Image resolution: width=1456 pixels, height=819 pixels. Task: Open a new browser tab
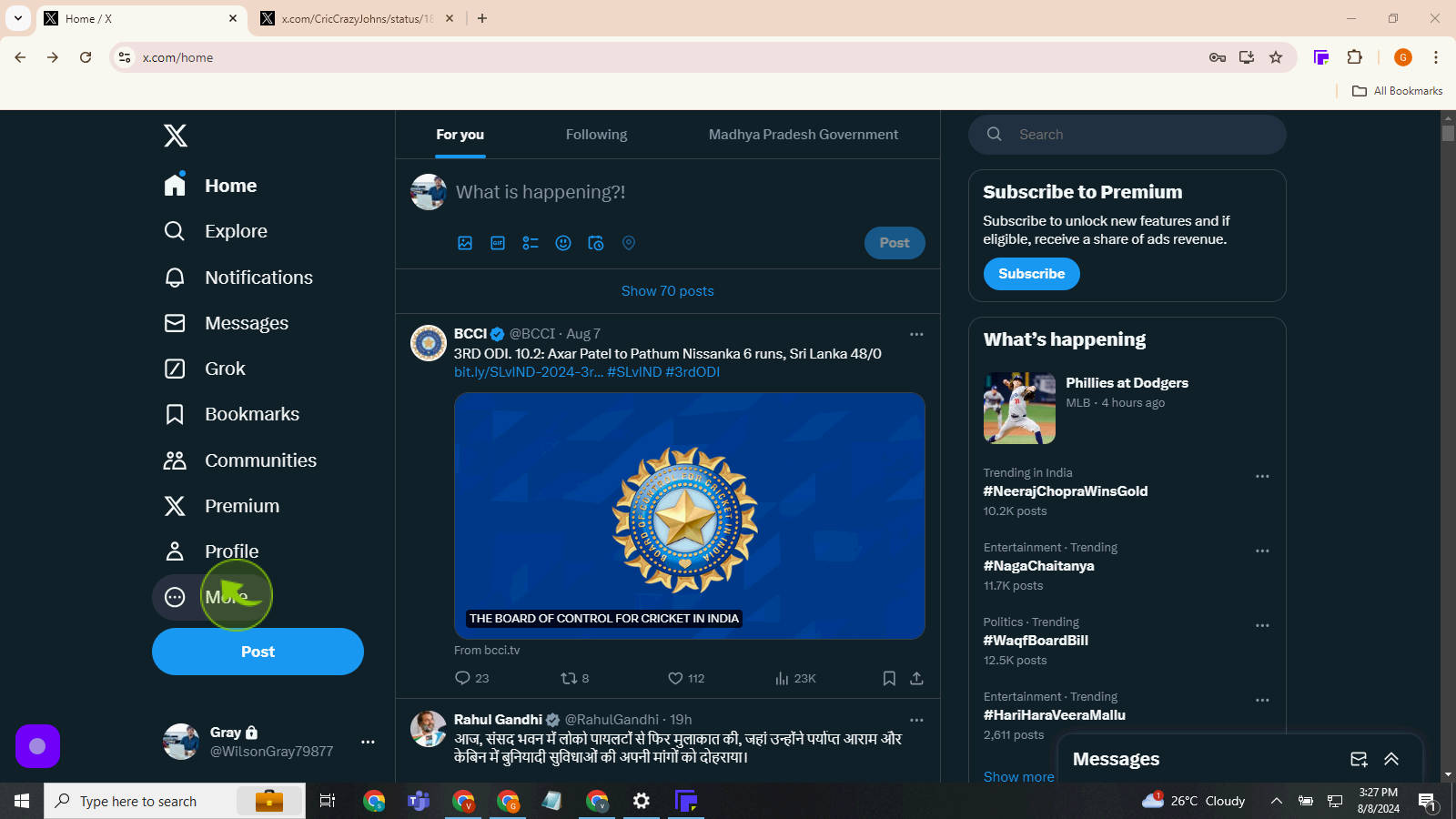point(482,18)
